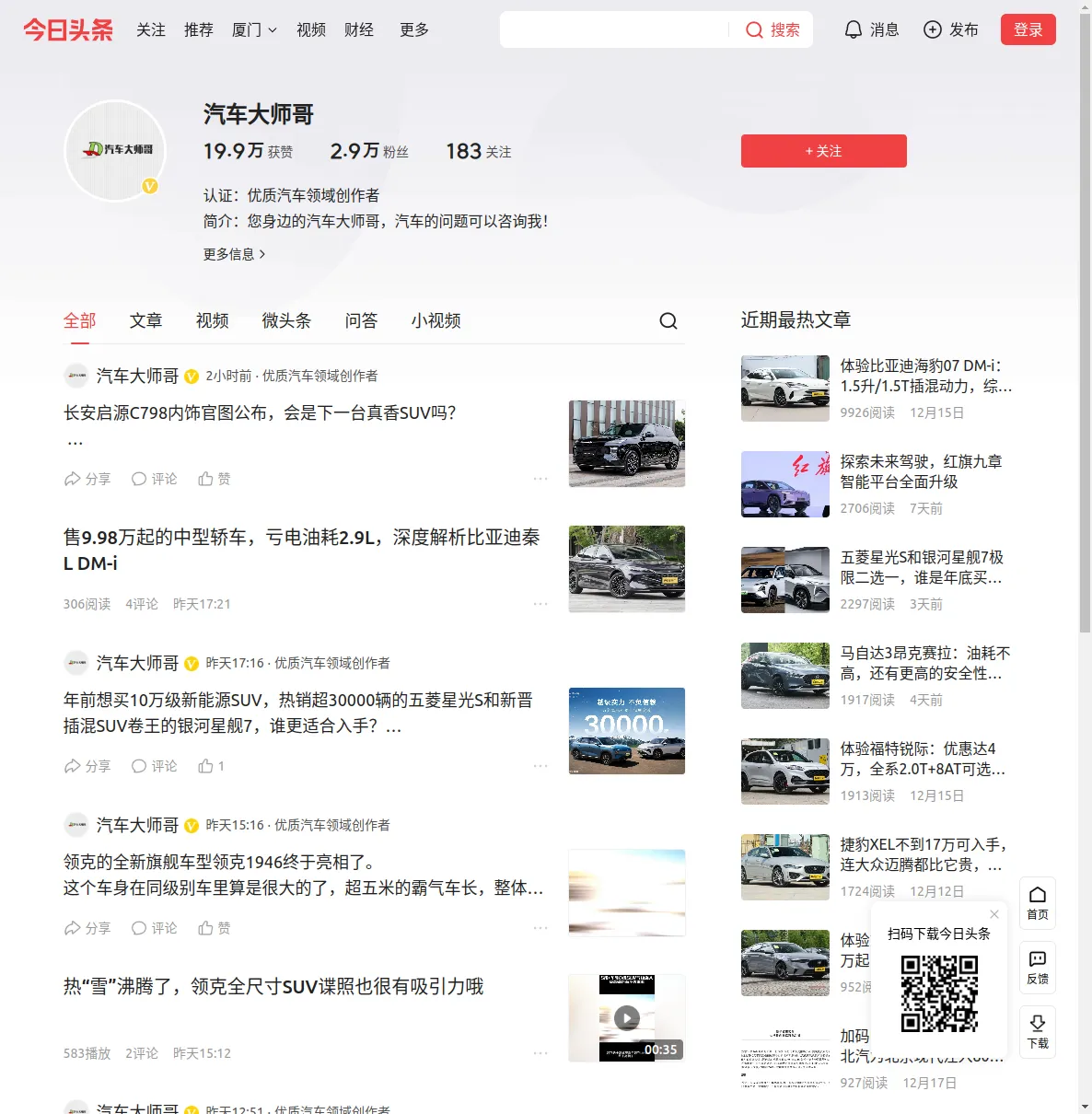Open more options for 比亚迪秦L DM-i article
This screenshot has height=1114, width=1092.
click(x=540, y=604)
